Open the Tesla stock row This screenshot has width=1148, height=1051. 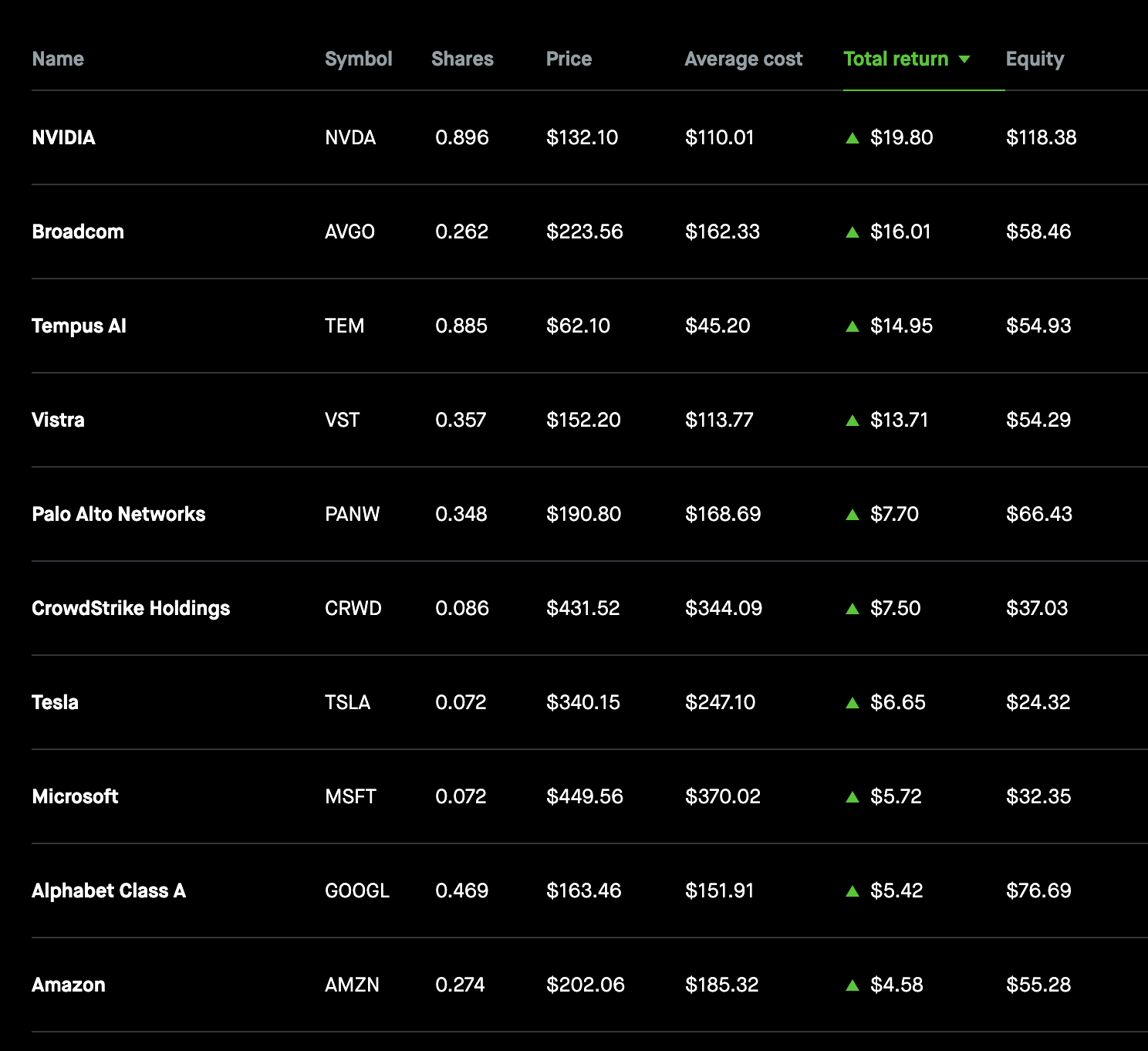tap(589, 702)
